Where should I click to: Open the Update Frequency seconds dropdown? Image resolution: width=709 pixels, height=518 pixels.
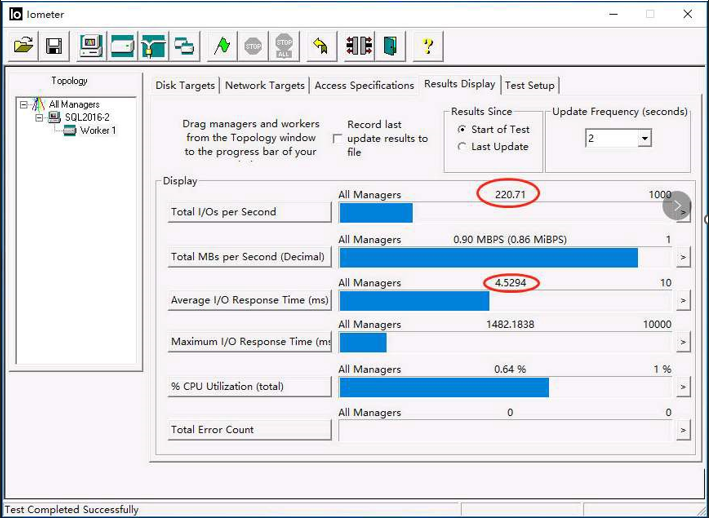tap(644, 139)
